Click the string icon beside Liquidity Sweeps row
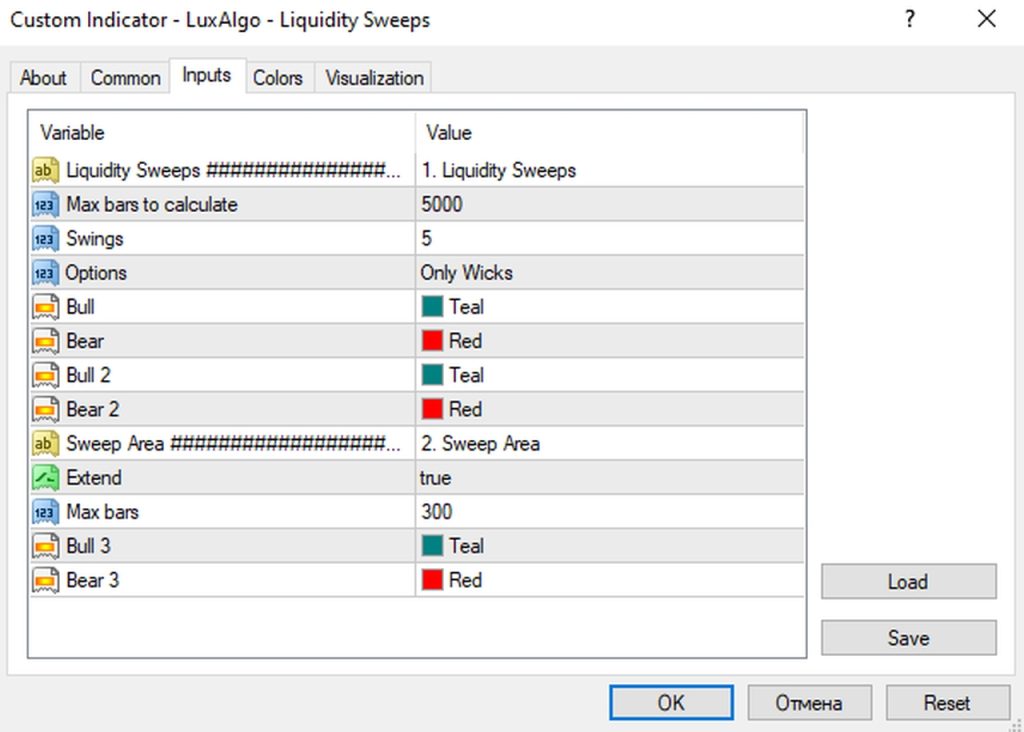The width and height of the screenshot is (1024, 732). [x=44, y=170]
